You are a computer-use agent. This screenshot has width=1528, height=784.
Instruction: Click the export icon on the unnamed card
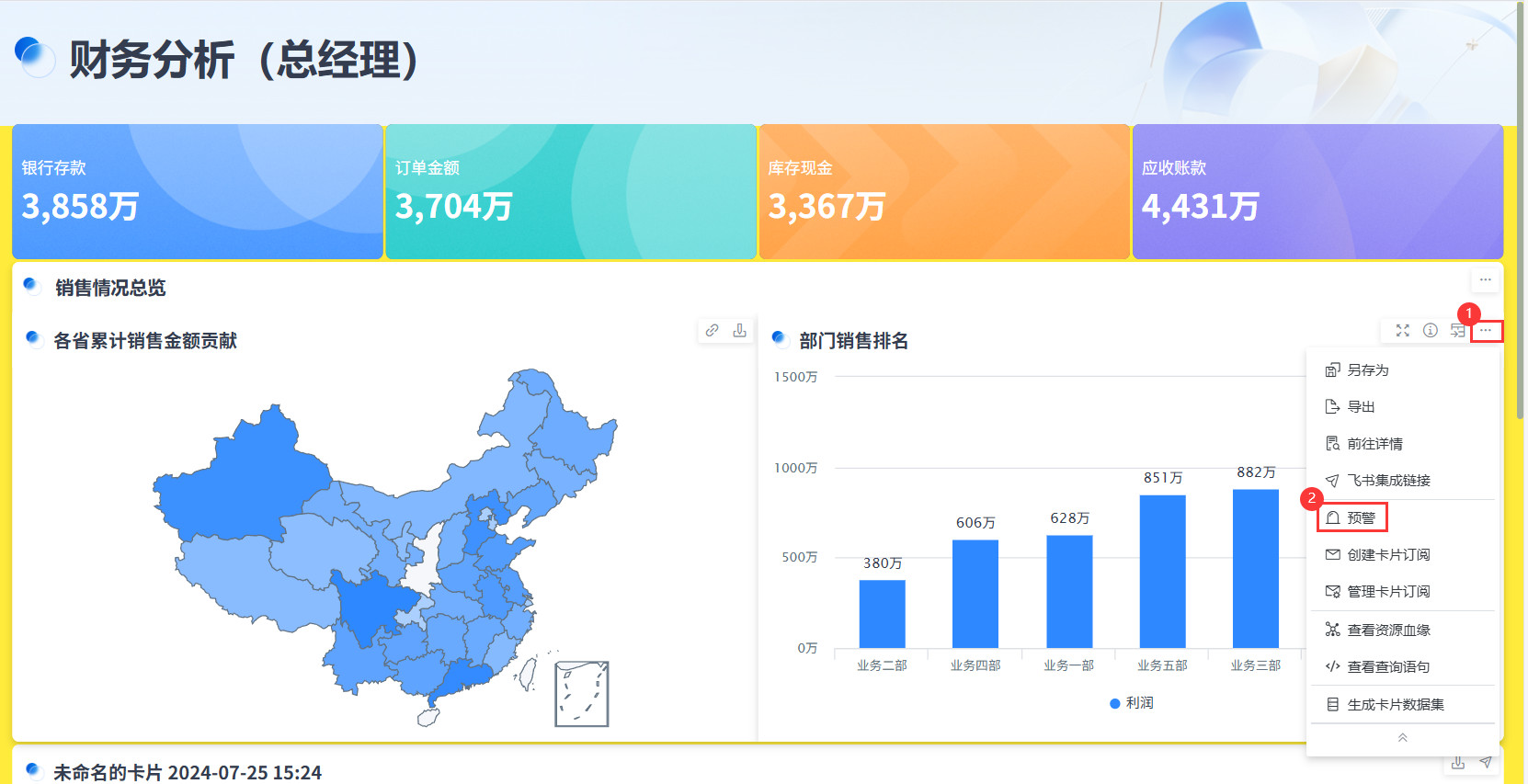[1457, 763]
